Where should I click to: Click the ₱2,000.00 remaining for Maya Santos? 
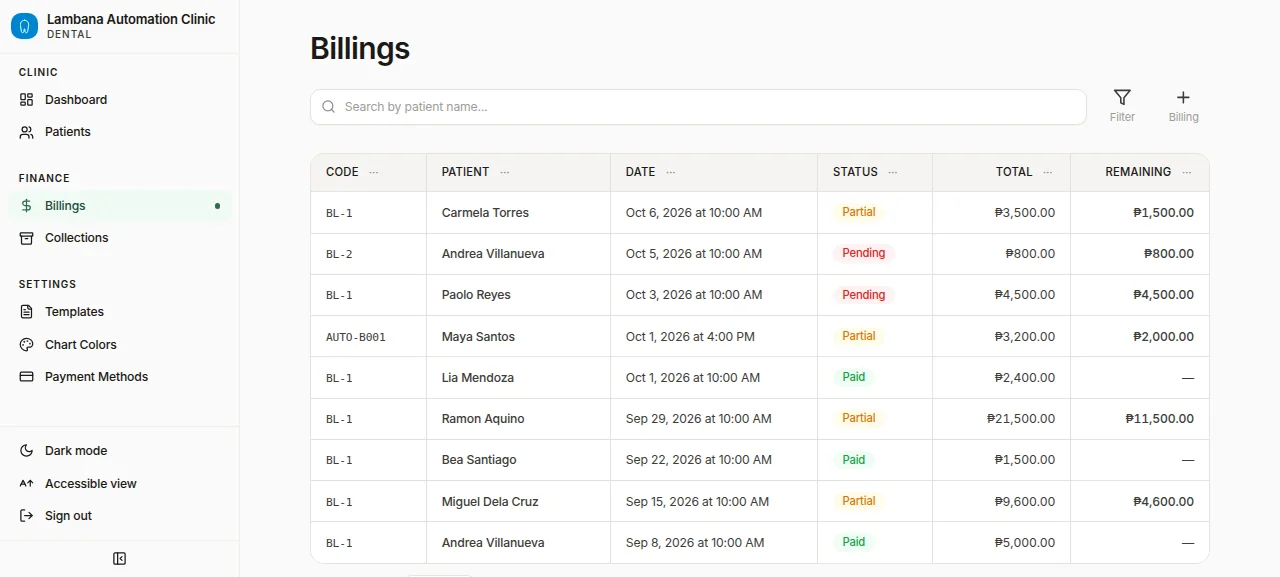[x=1163, y=337]
